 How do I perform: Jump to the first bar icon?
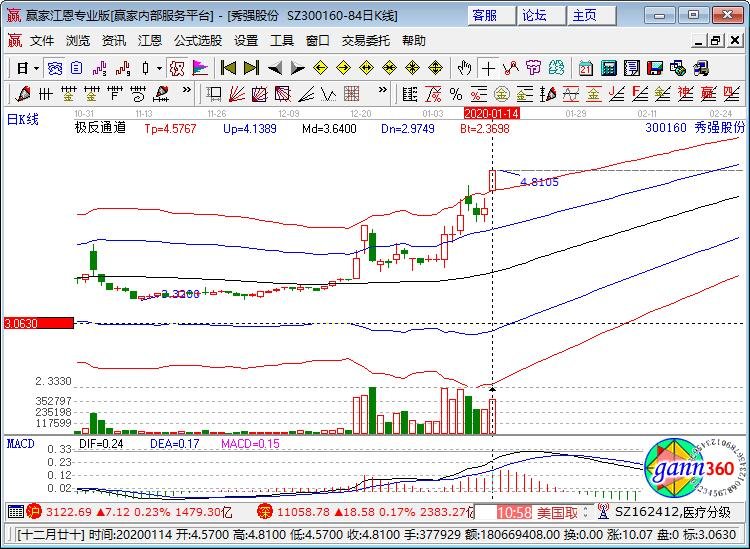pyautogui.click(x=228, y=68)
